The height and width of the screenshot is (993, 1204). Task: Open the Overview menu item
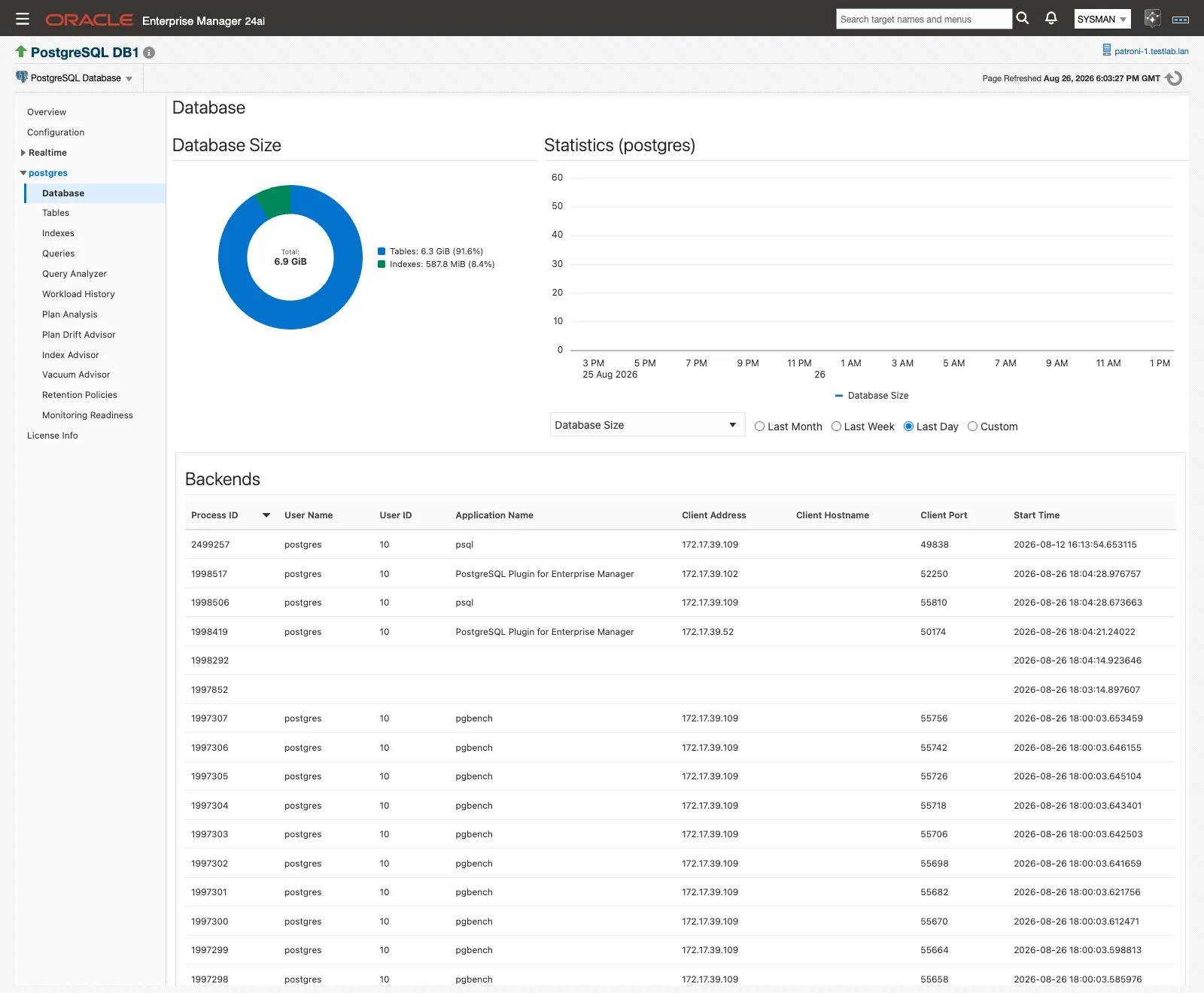47,112
